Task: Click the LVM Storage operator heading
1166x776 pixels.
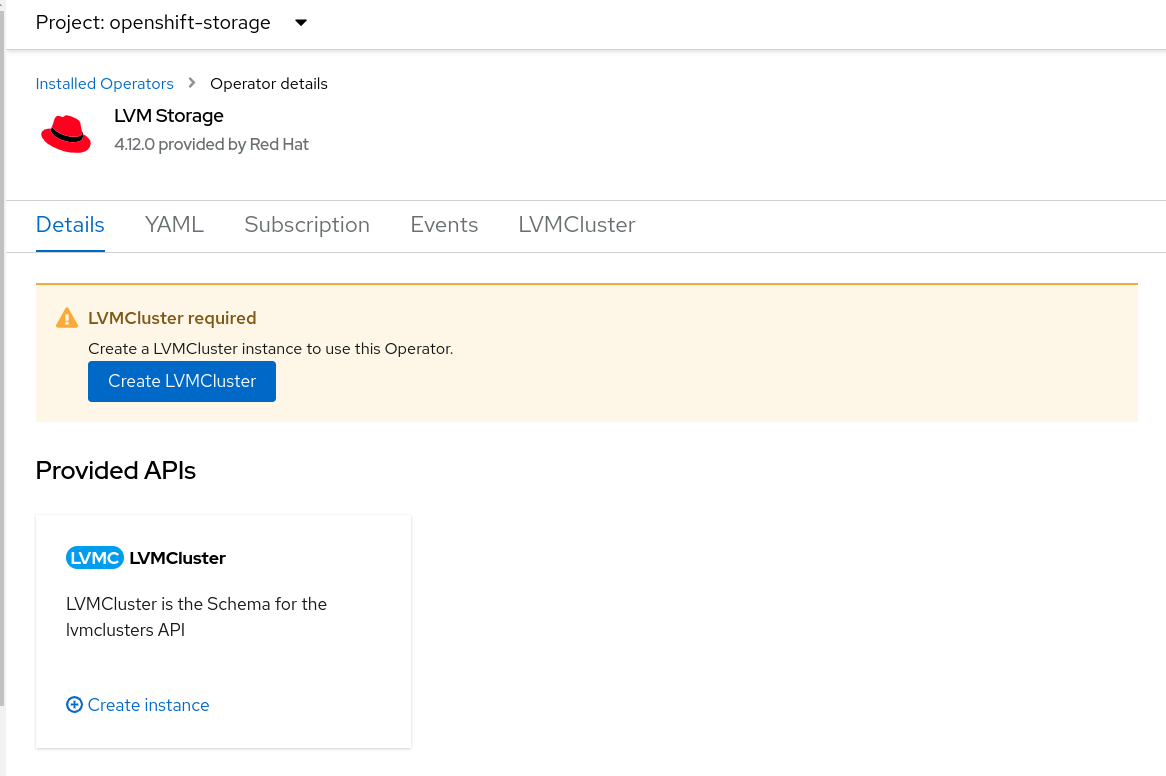Action: click(x=168, y=116)
